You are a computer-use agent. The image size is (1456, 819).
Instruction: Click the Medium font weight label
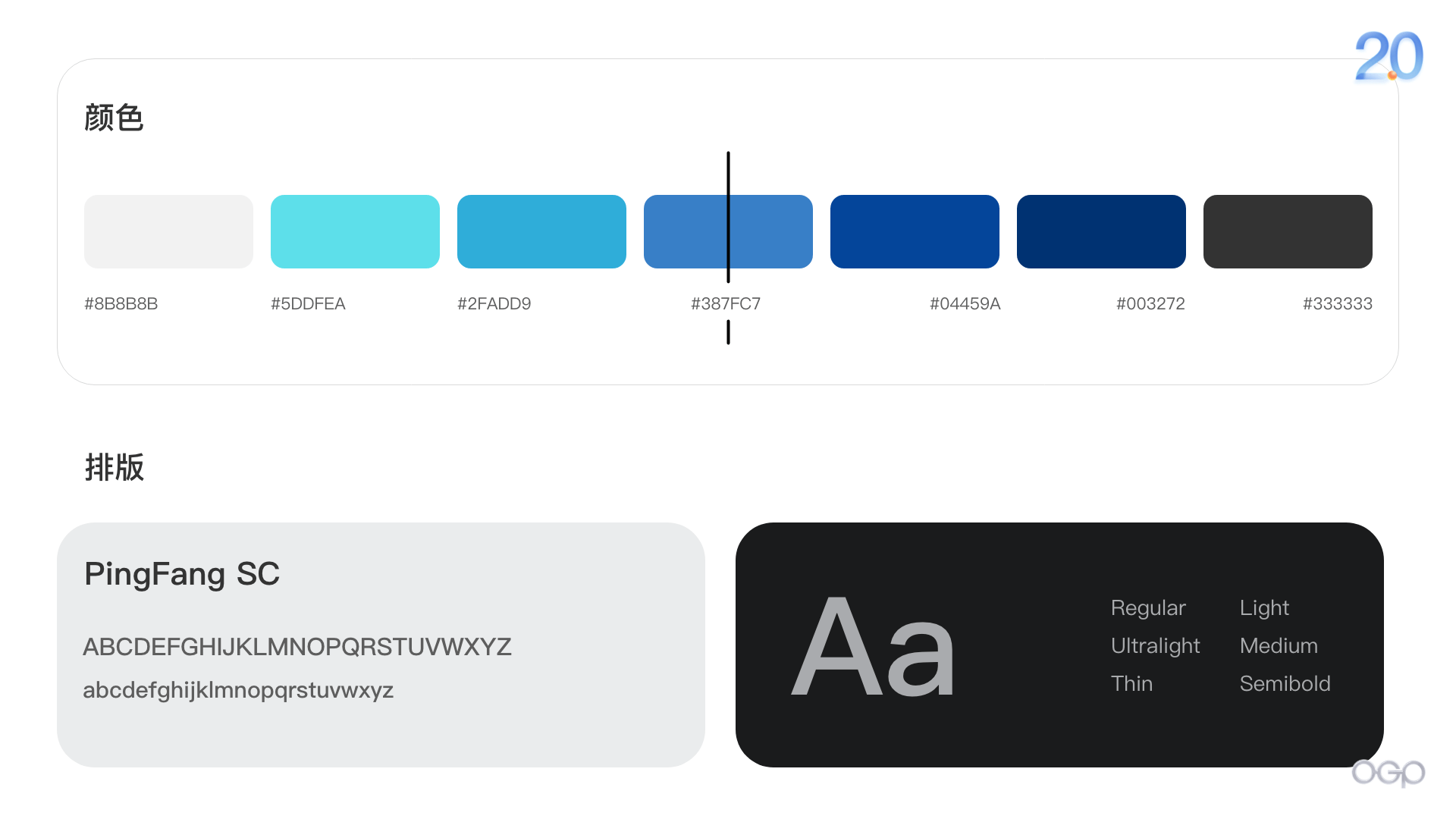pos(1279,646)
